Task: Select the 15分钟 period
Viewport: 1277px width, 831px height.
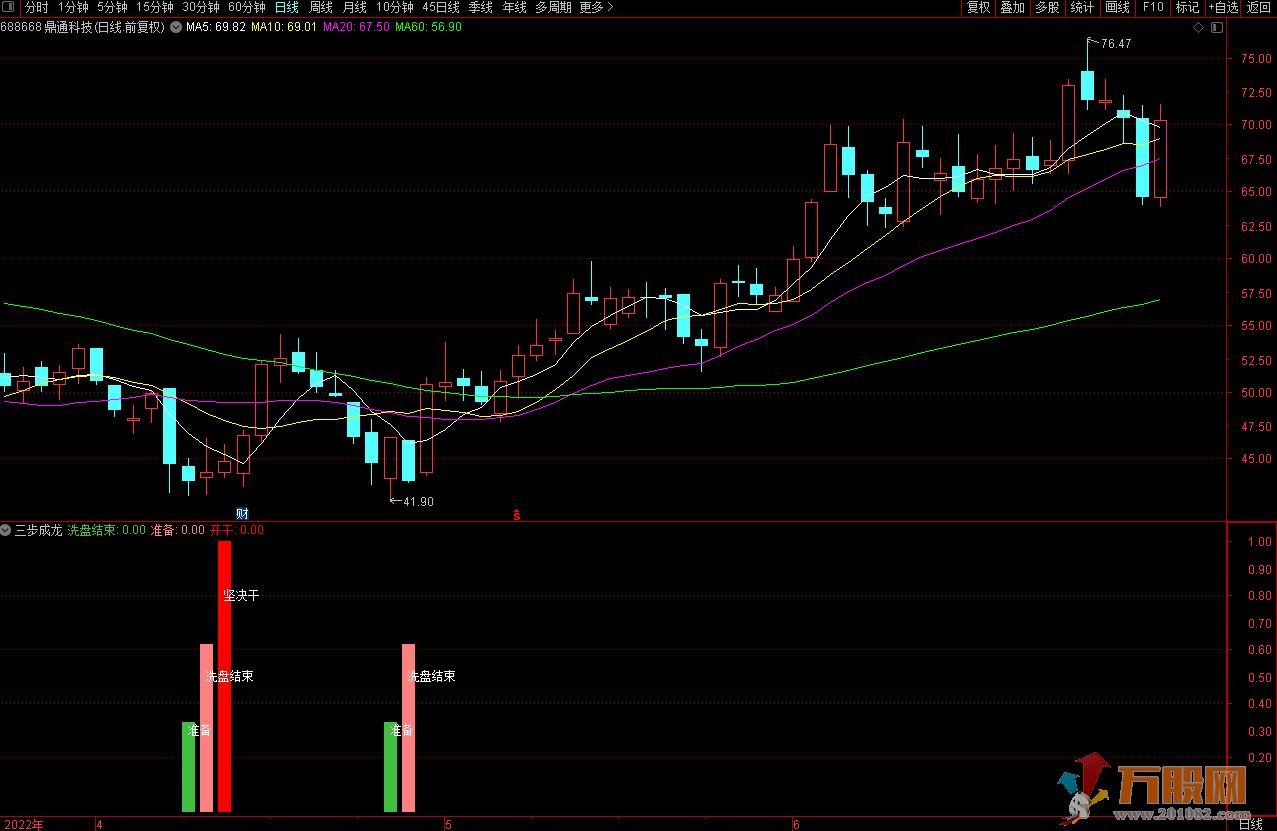Action: click(155, 7)
